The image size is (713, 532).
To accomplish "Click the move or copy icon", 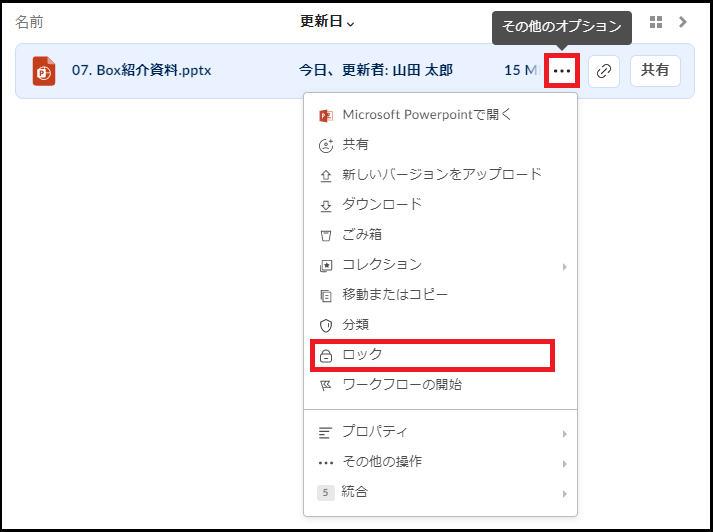I will point(326,296).
